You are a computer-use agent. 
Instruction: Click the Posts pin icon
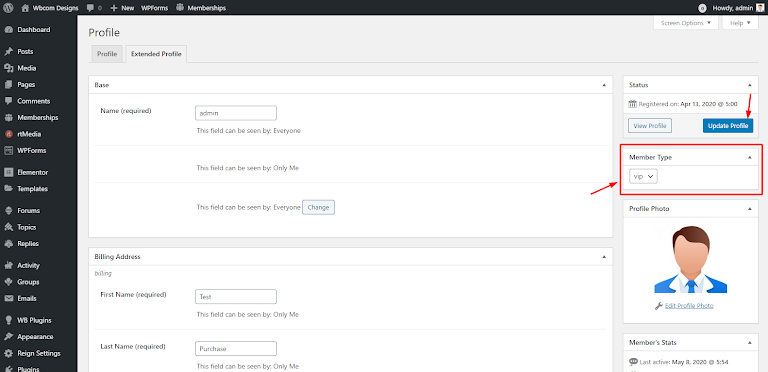tap(8, 51)
